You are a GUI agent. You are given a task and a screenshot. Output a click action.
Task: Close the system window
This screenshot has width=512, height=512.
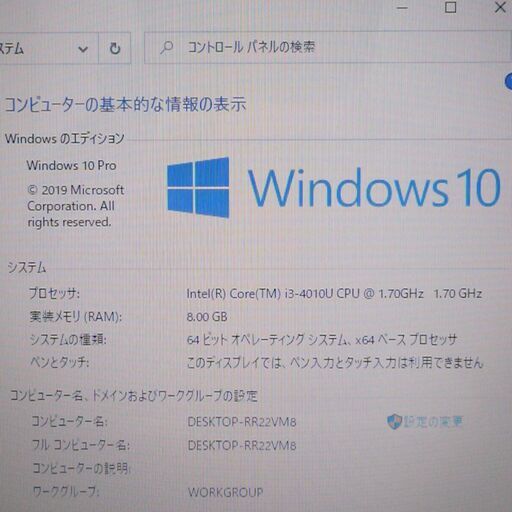[x=500, y=7]
